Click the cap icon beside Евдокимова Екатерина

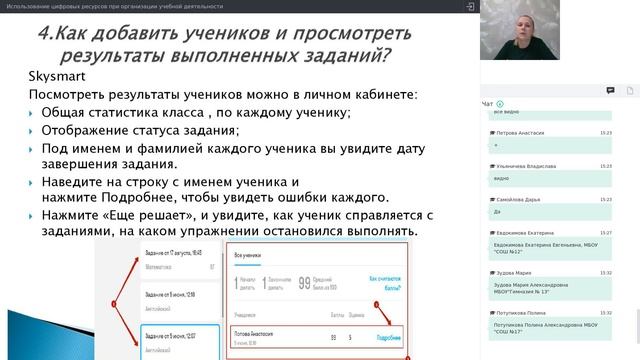[492, 233]
